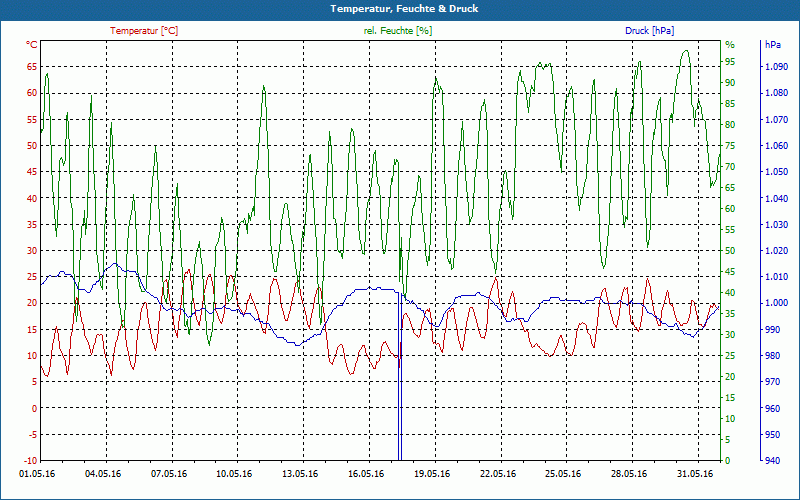The width and height of the screenshot is (800, 500).
Task: Click pressure axis value "950"
Action: coord(772,435)
